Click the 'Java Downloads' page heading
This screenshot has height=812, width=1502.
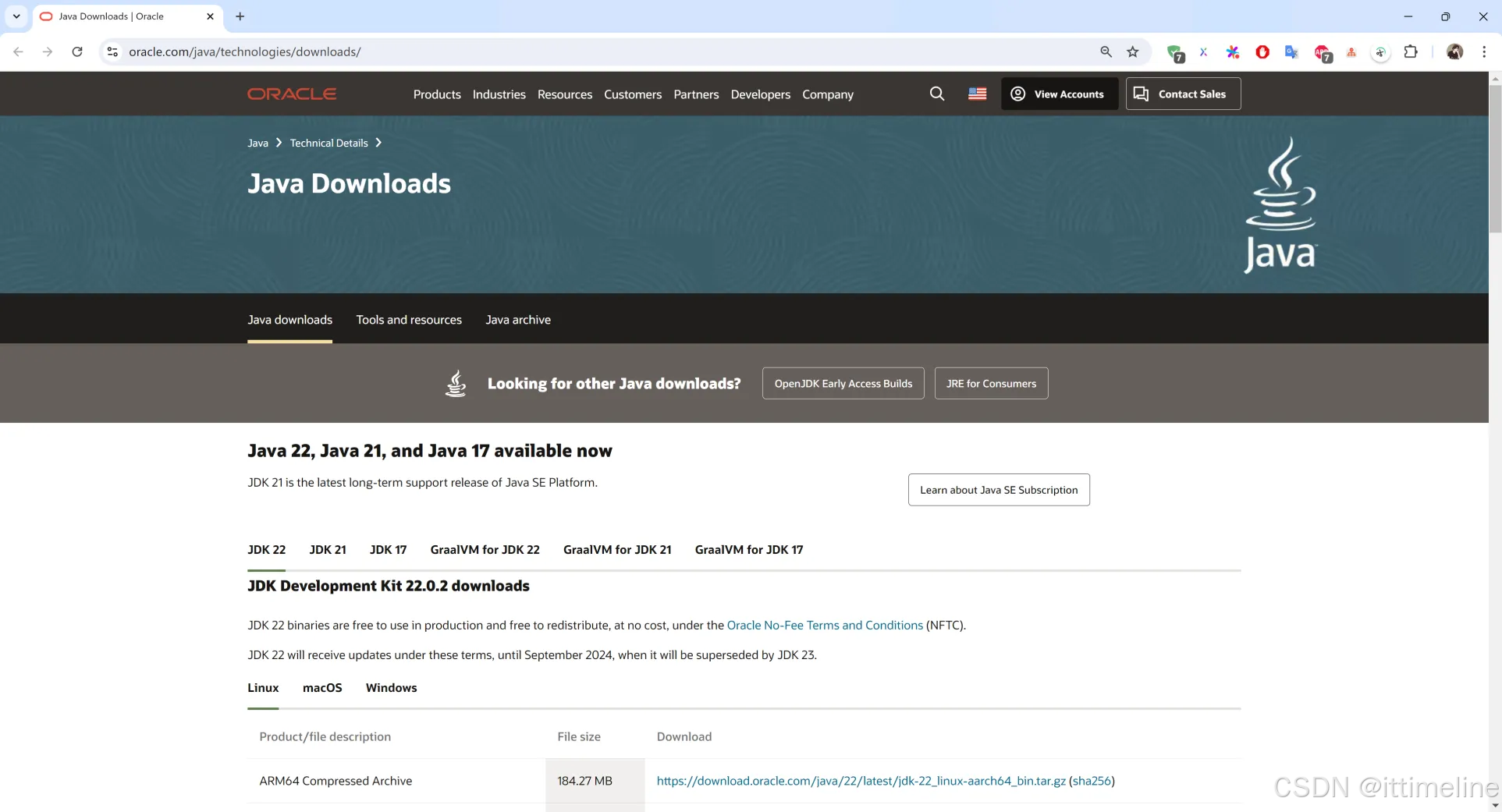[349, 183]
